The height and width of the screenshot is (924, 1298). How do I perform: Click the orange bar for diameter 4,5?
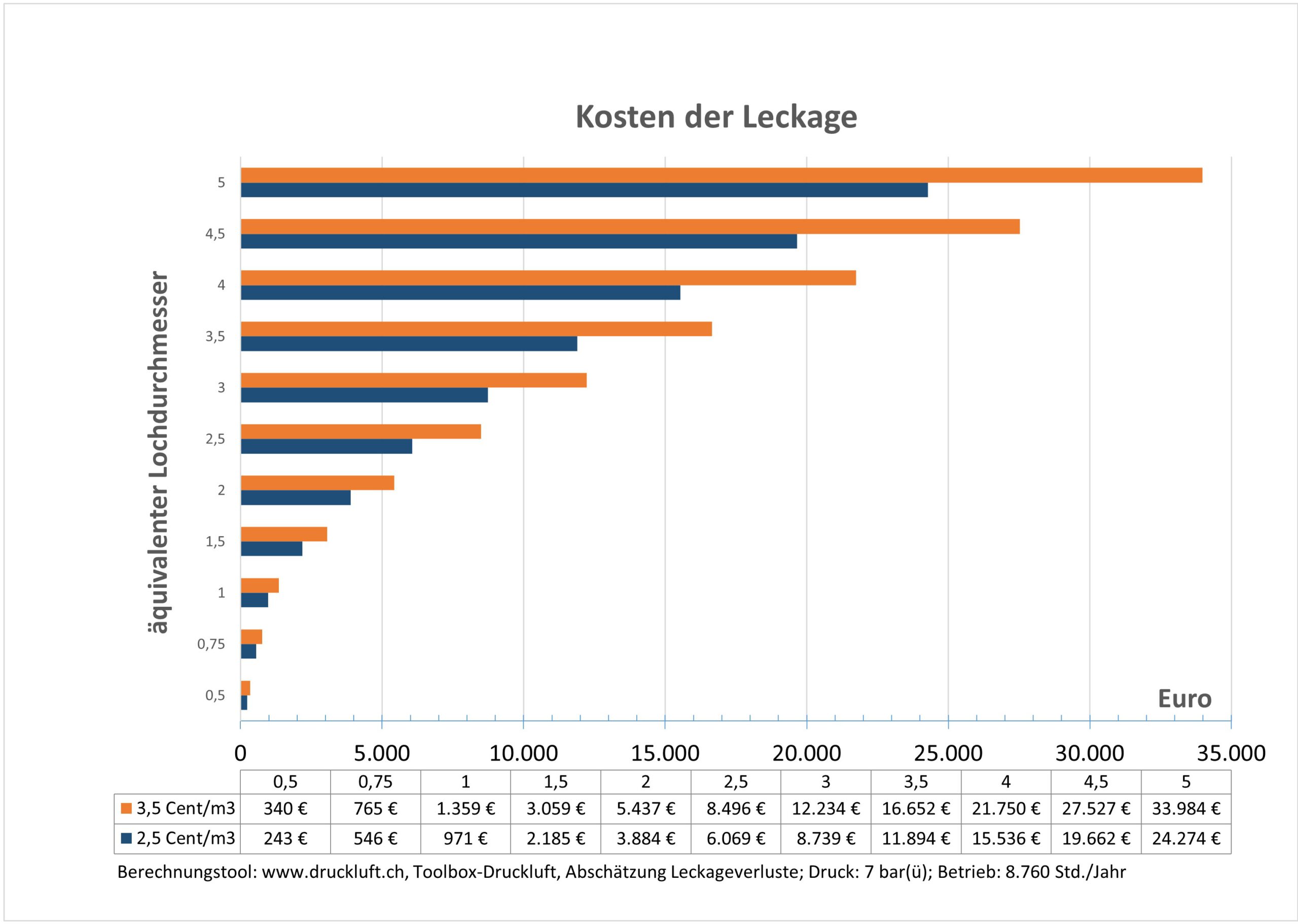tap(630, 227)
